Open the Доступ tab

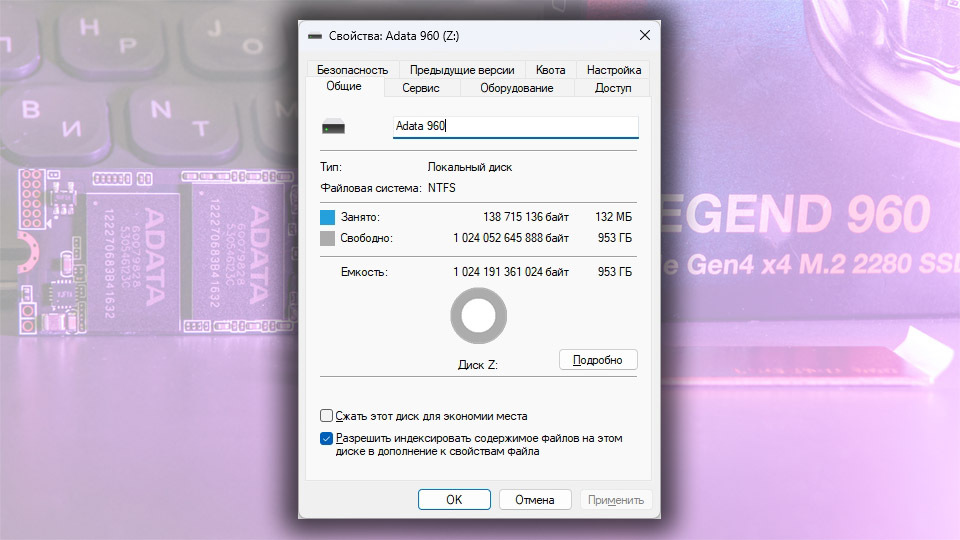(613, 88)
